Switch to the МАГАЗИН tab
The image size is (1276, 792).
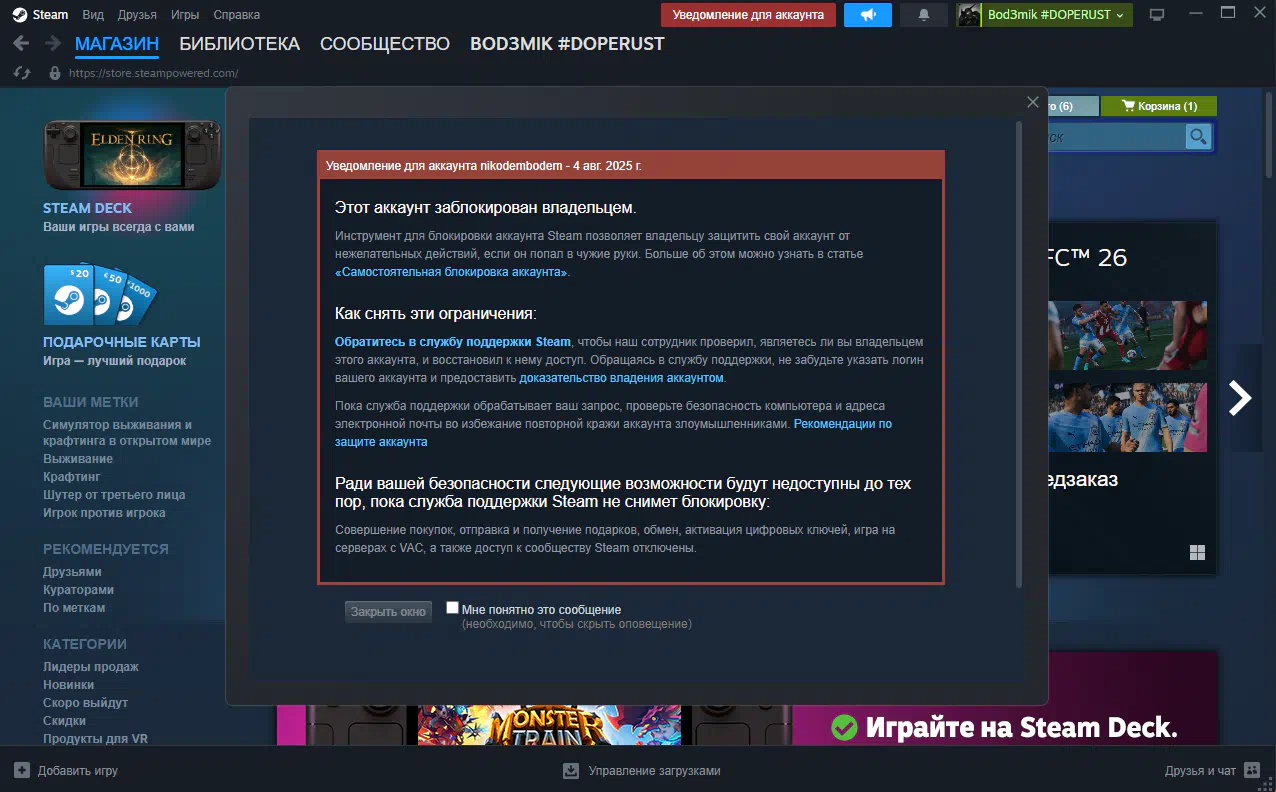pos(117,44)
